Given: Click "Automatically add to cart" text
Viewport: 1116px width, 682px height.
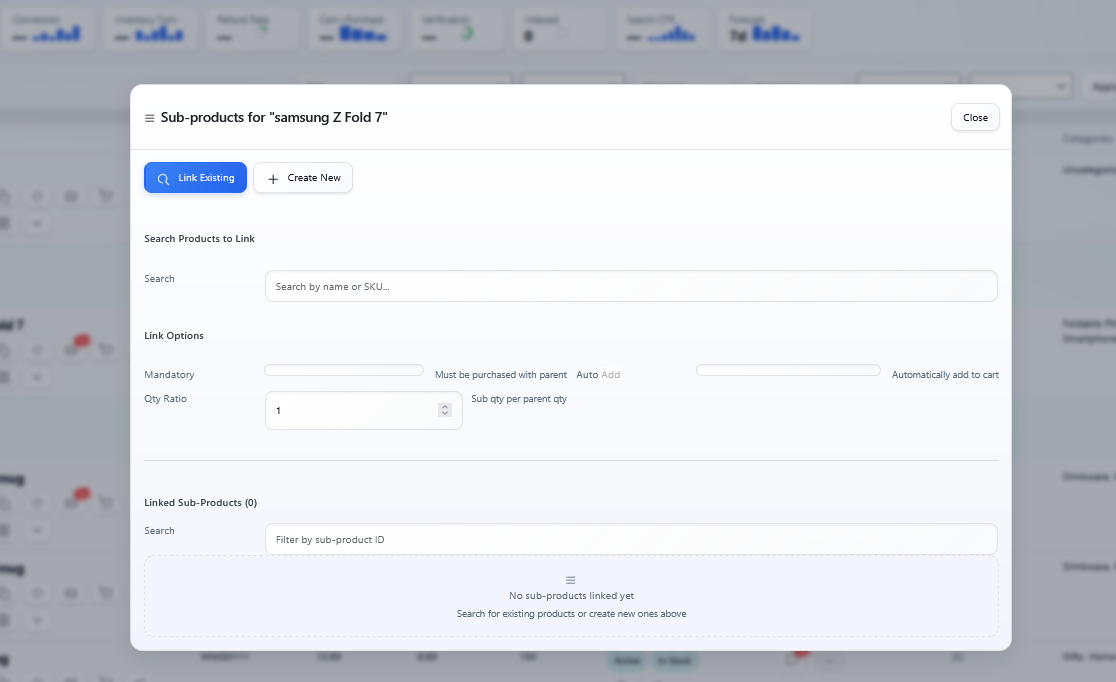Looking at the screenshot, I should 945,374.
